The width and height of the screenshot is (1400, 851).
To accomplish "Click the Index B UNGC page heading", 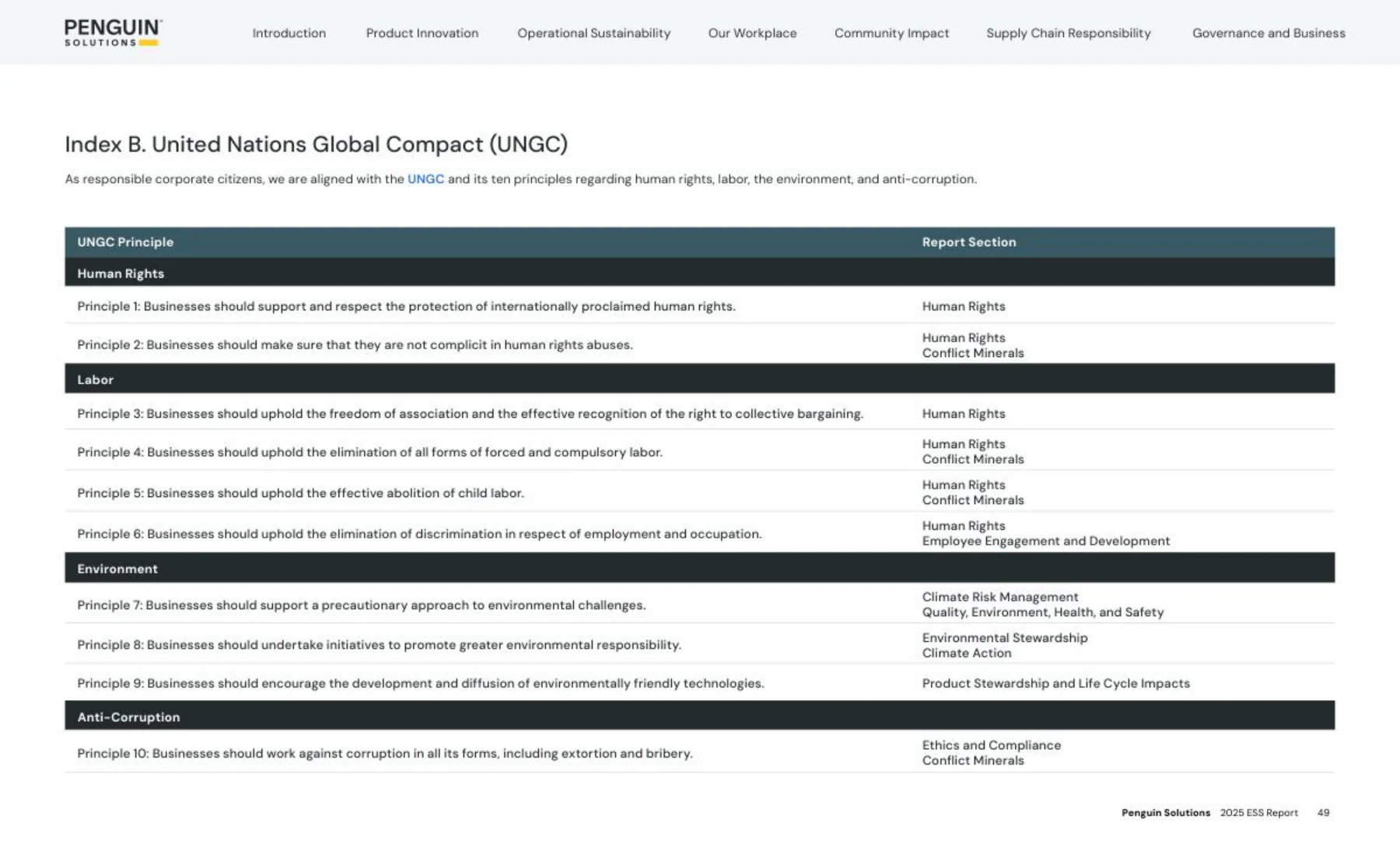I will pyautogui.click(x=317, y=144).
